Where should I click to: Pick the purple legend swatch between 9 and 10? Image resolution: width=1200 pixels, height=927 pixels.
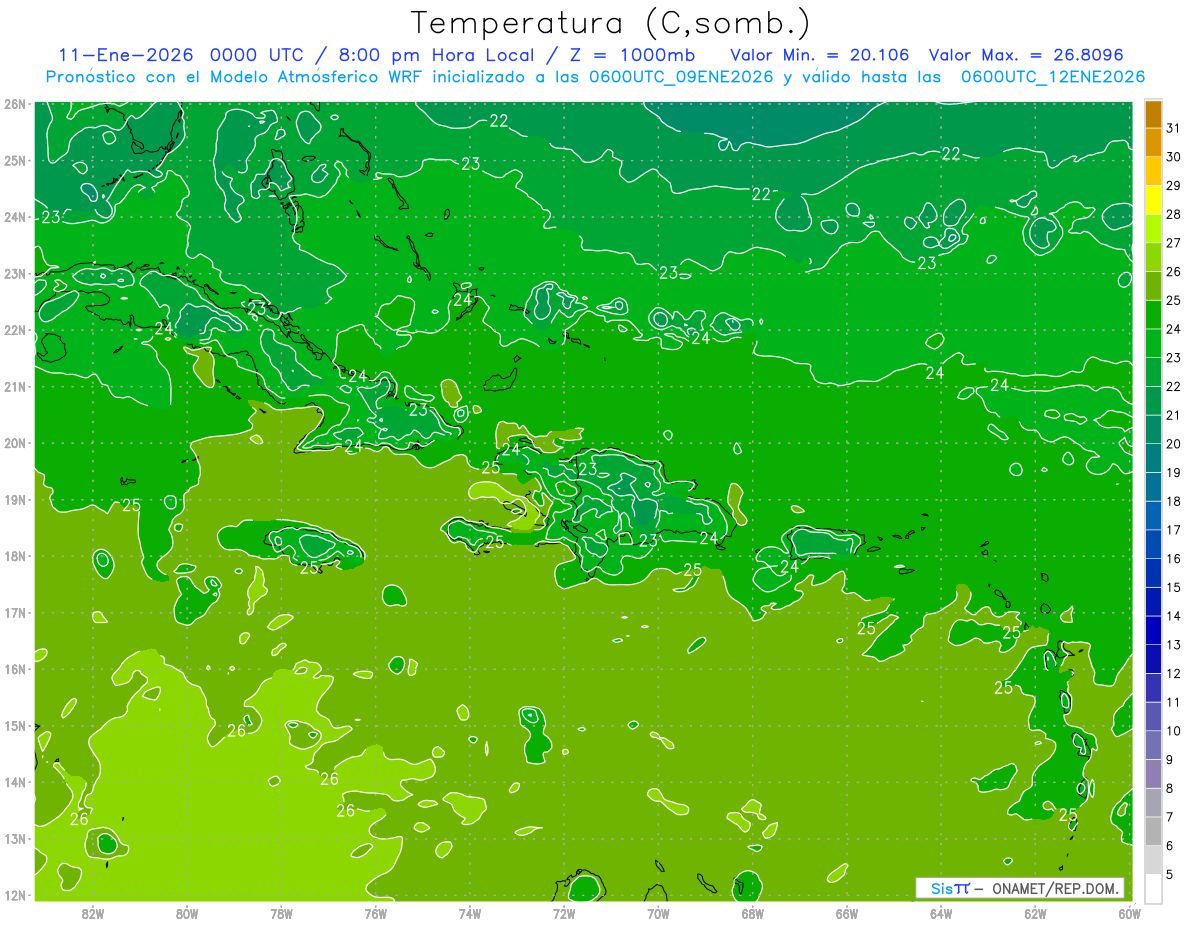1153,745
